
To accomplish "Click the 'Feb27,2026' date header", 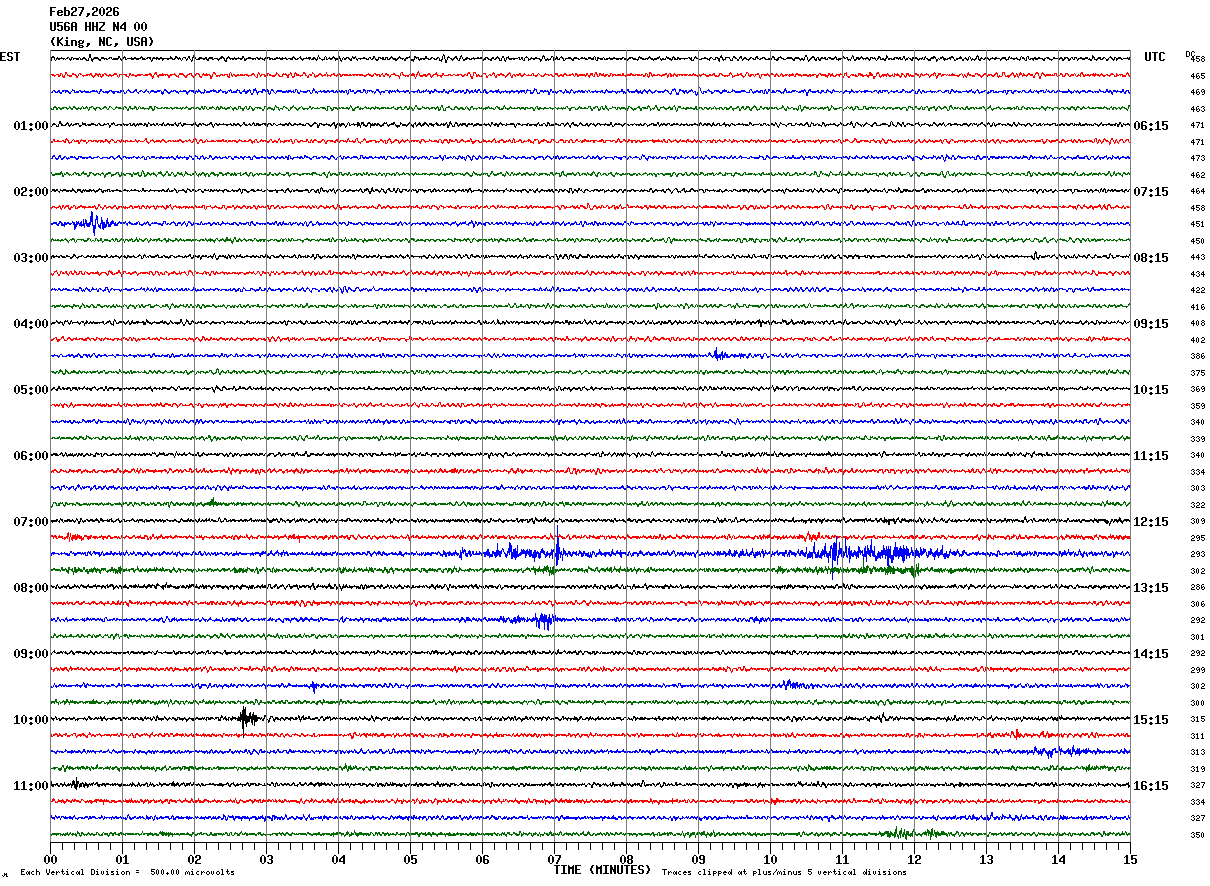I will (x=84, y=12).
